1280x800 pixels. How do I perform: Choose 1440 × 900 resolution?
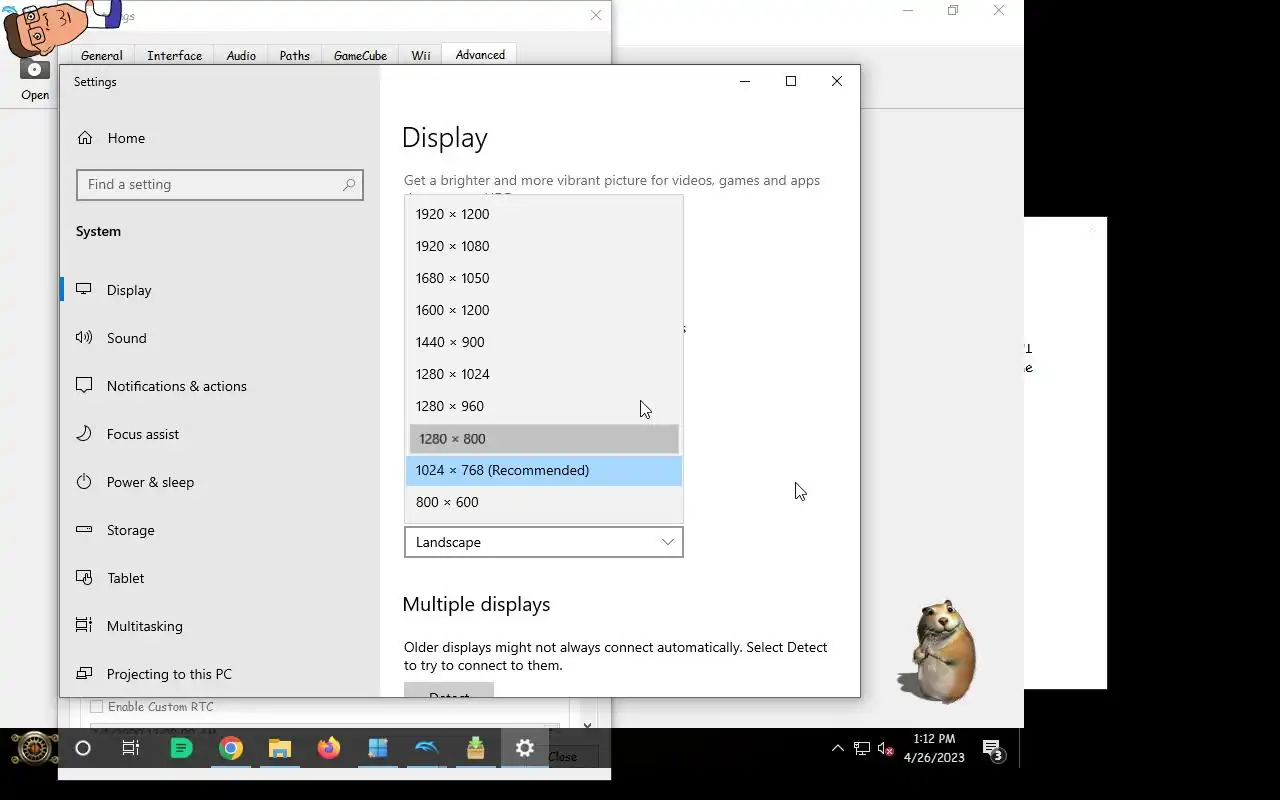[543, 342]
